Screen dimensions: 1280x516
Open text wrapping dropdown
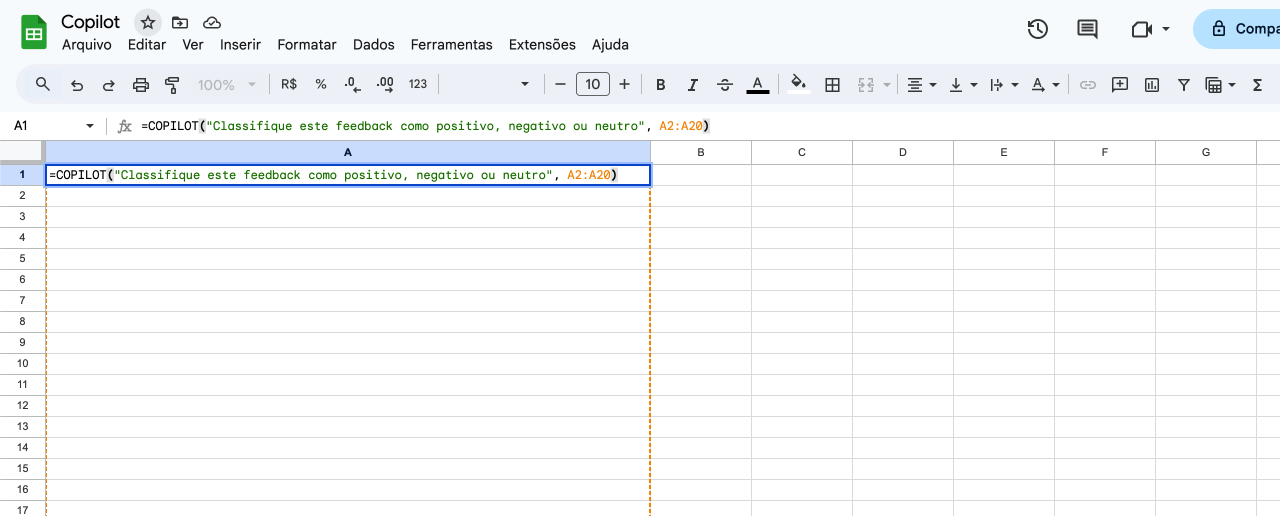tap(1004, 85)
